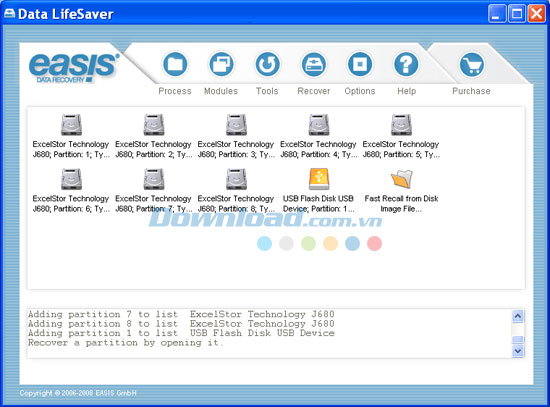The image size is (550, 407).
Task: Maximize the Data LifeSaver window
Action: (517, 14)
